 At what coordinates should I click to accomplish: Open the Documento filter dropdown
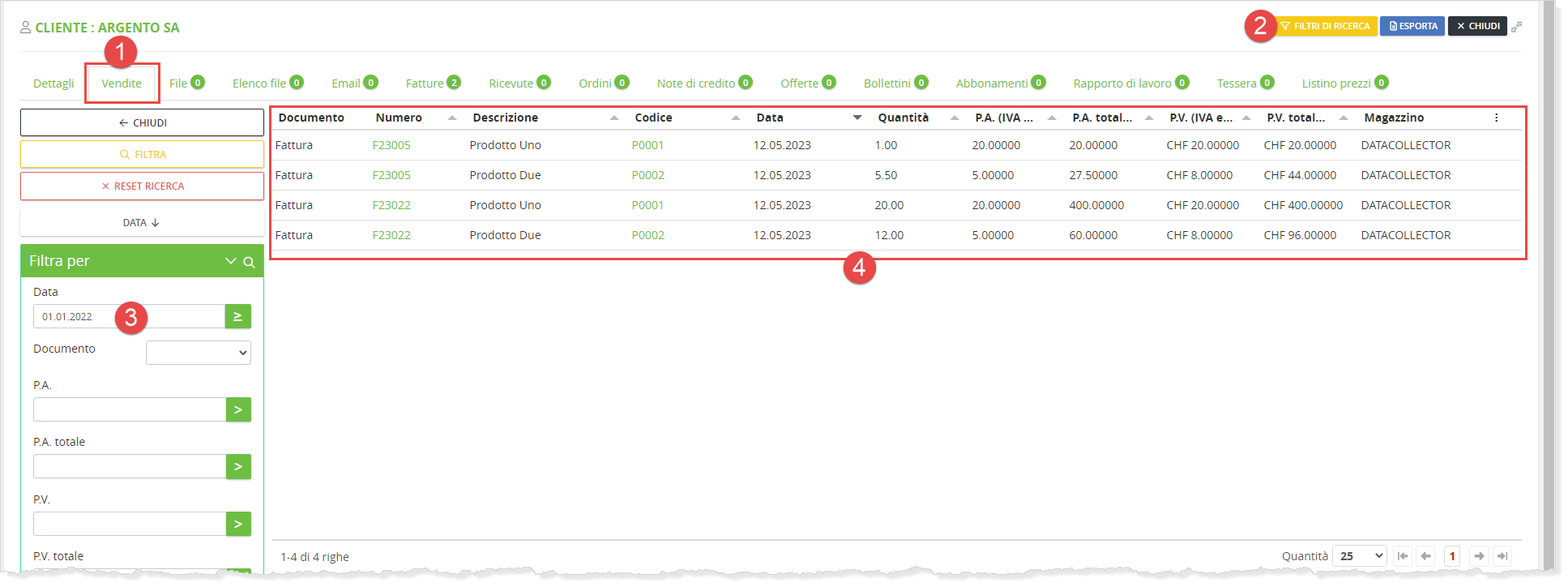point(199,353)
